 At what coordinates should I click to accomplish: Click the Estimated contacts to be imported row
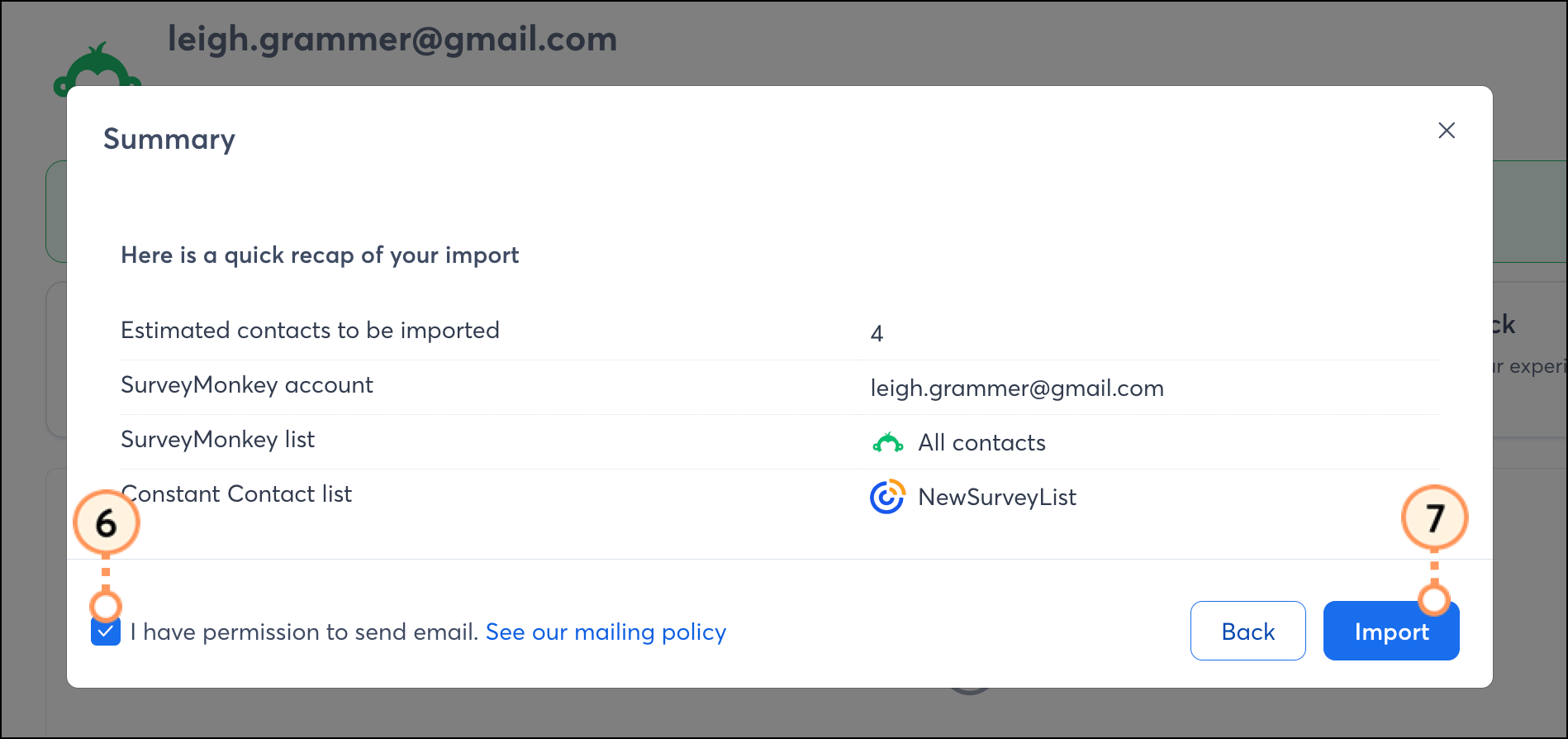tap(779, 332)
